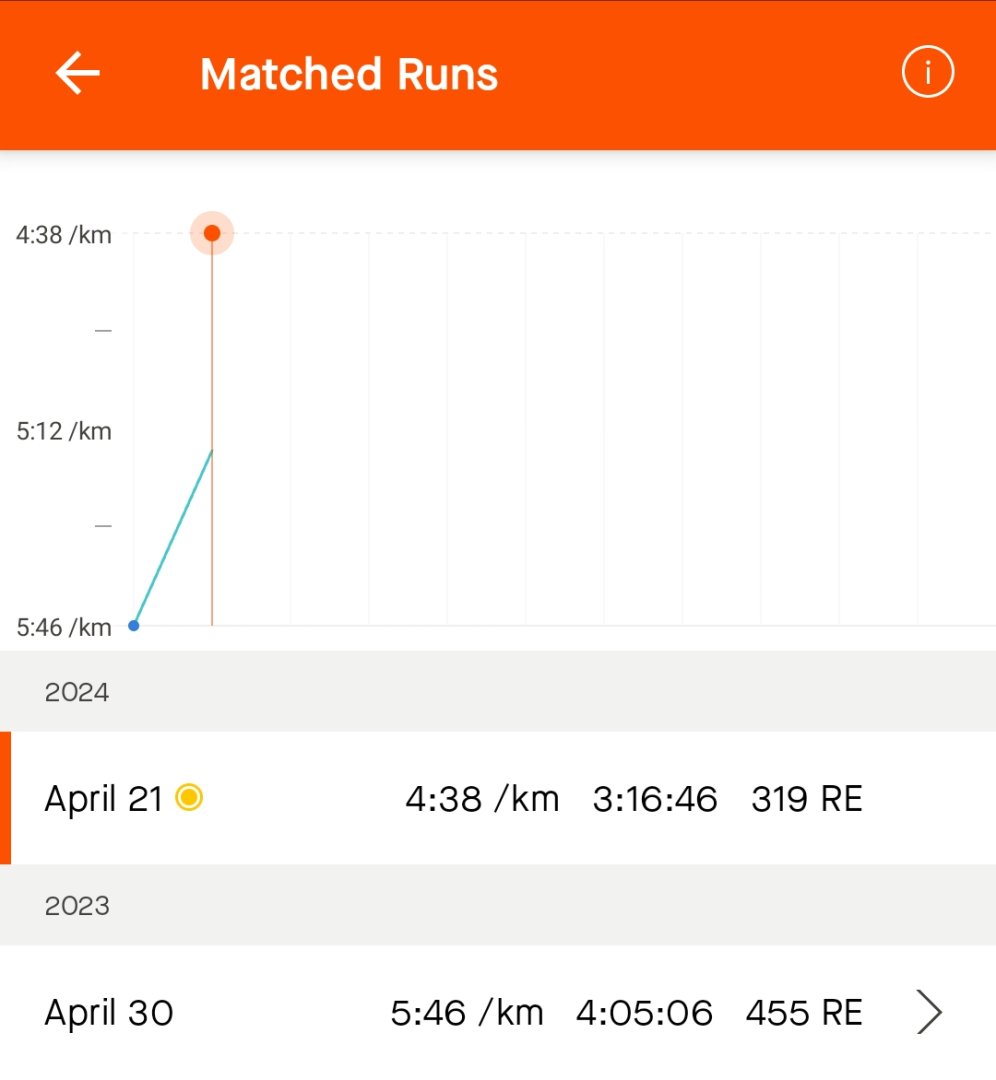Tap the 5:12 /km pace axis label
Screen dimensions: 996x1080
63,431
